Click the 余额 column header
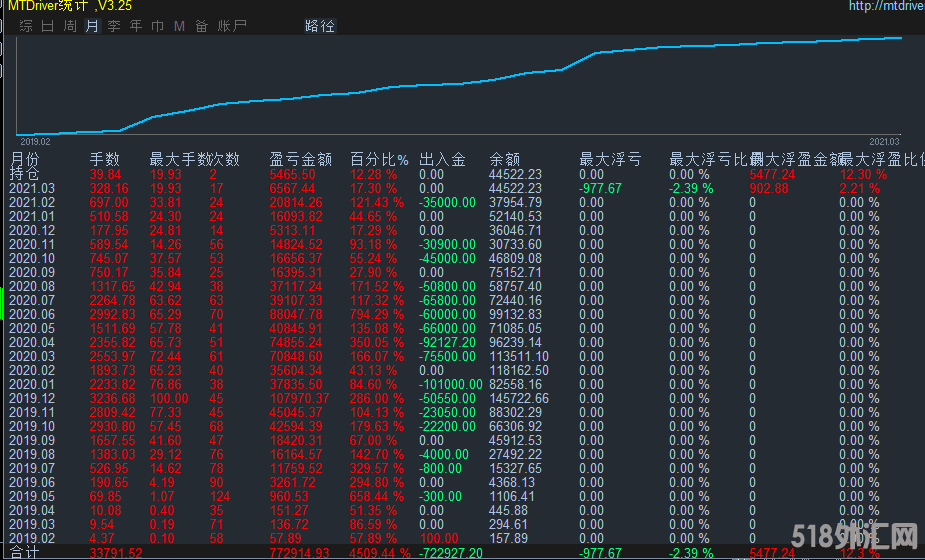The width and height of the screenshot is (925, 560). click(x=504, y=159)
